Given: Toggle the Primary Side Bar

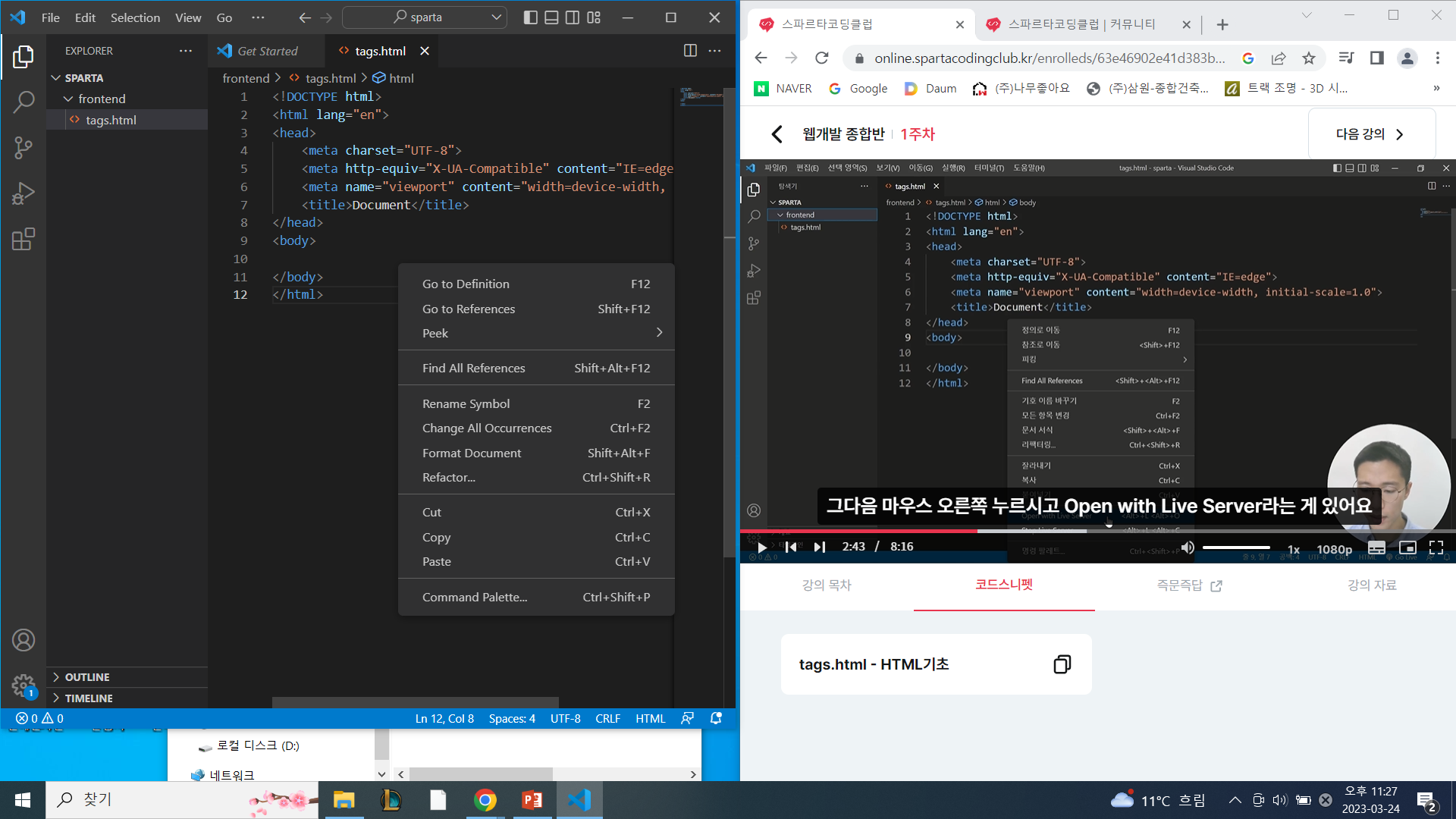Looking at the screenshot, I should [x=531, y=17].
